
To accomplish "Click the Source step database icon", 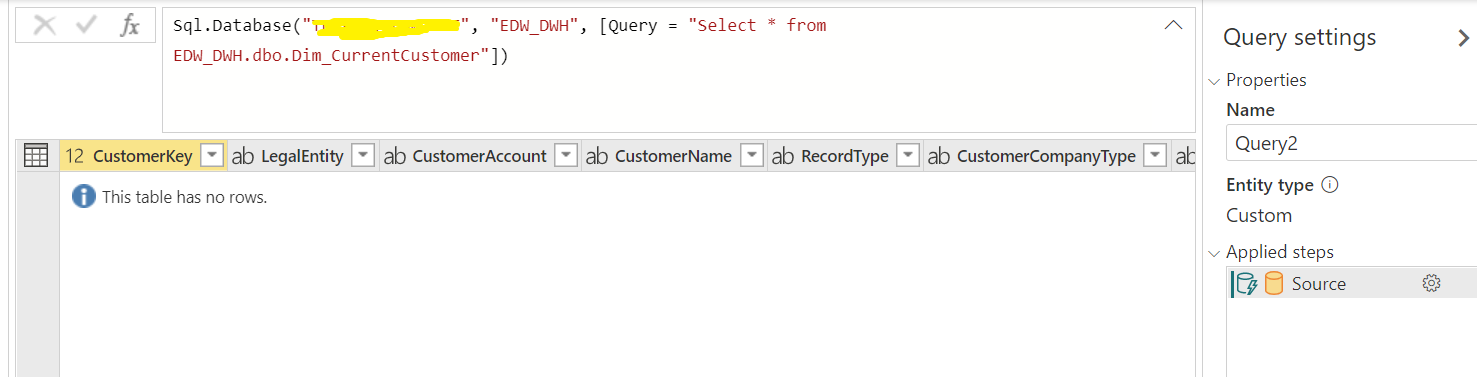I will 1273,284.
